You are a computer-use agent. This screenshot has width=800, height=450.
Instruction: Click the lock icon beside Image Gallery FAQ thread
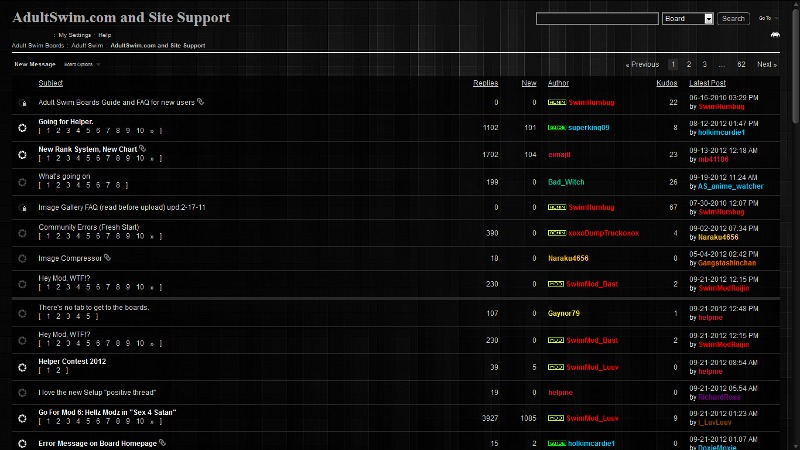coord(22,208)
